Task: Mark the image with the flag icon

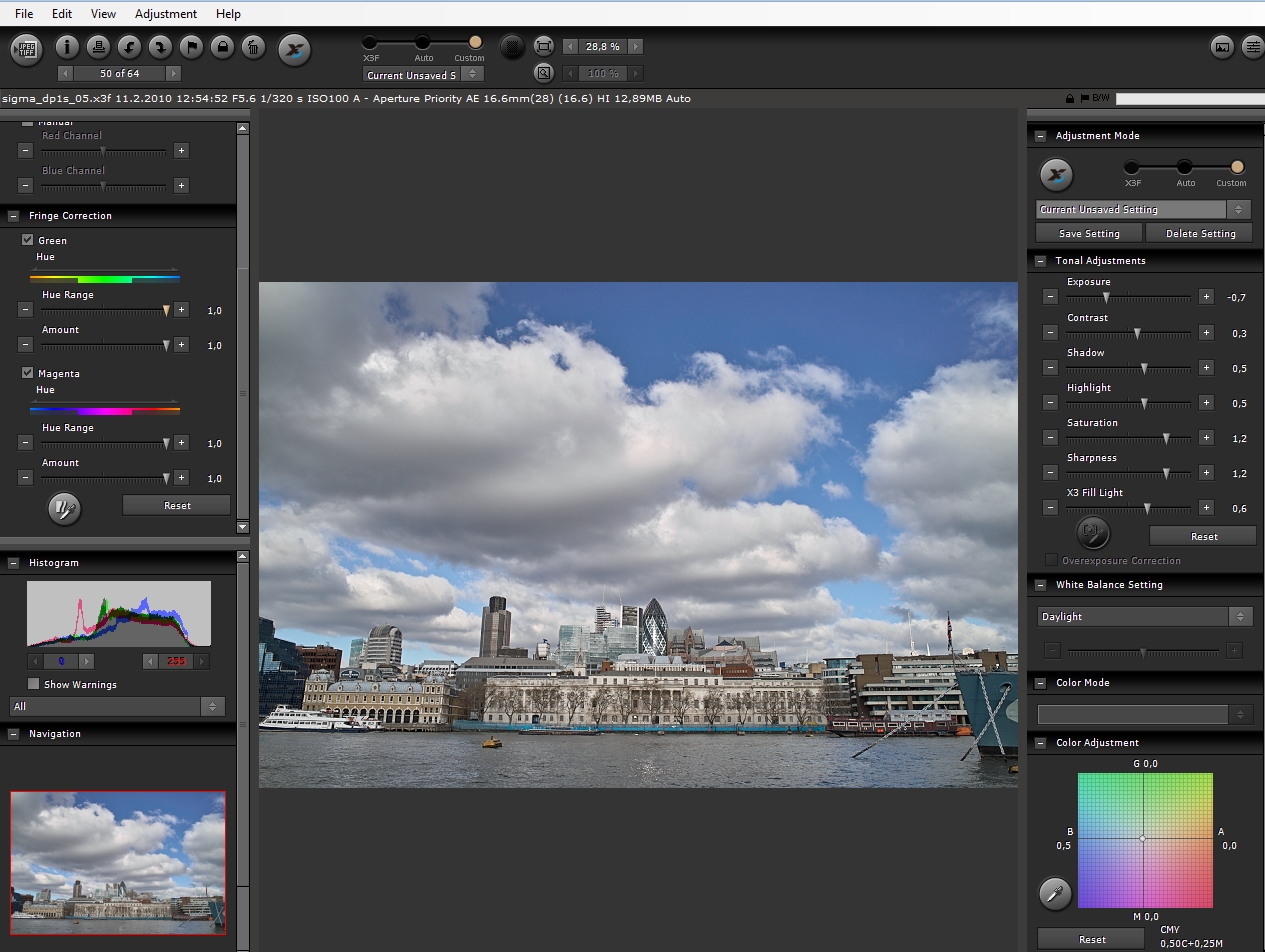Action: tap(191, 47)
